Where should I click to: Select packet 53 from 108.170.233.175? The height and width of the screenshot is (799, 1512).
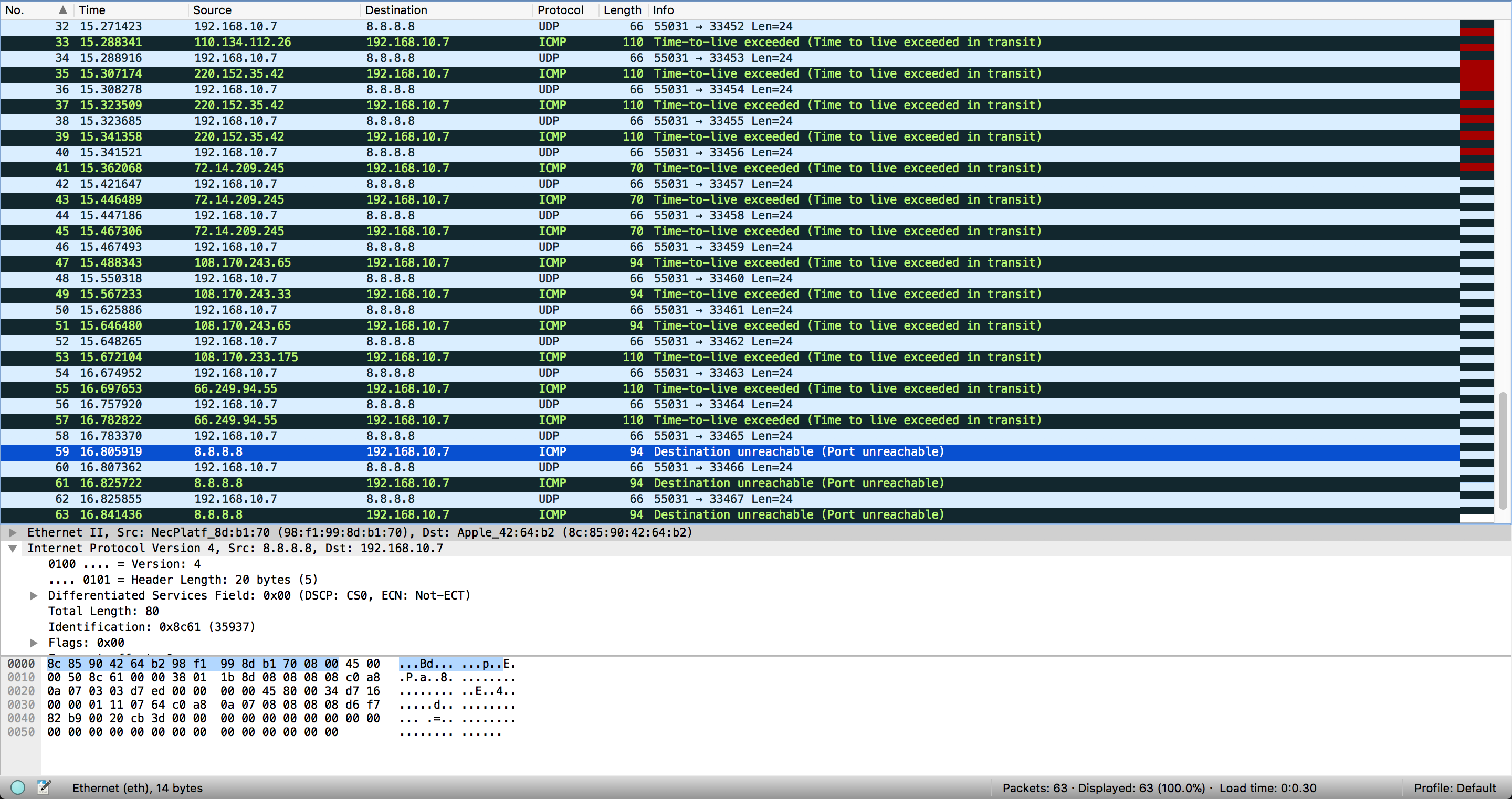click(730, 357)
